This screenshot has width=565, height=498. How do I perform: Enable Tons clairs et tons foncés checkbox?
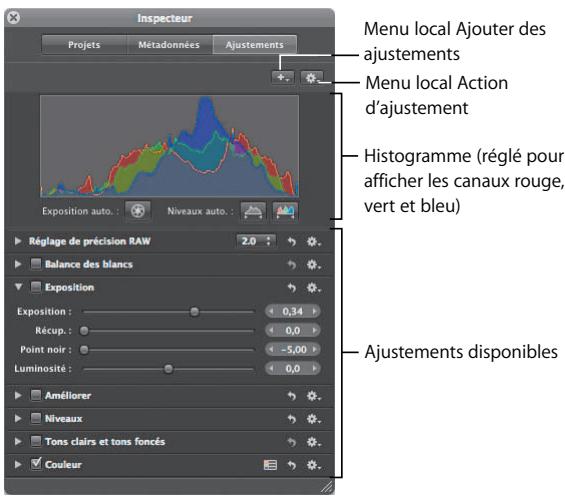click(36, 441)
